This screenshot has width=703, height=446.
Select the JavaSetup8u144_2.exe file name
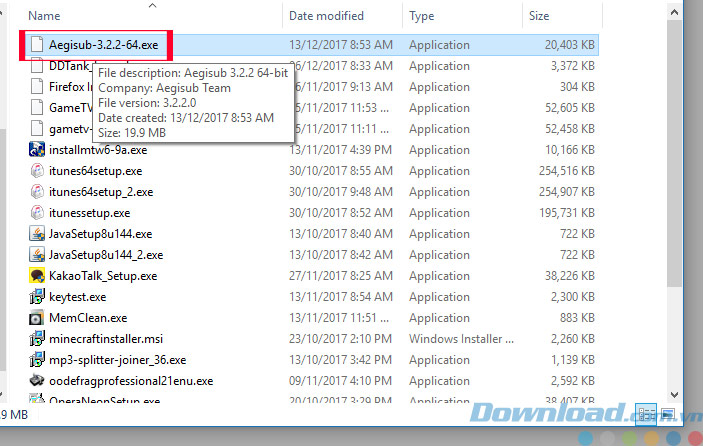pyautogui.click(x=105, y=255)
